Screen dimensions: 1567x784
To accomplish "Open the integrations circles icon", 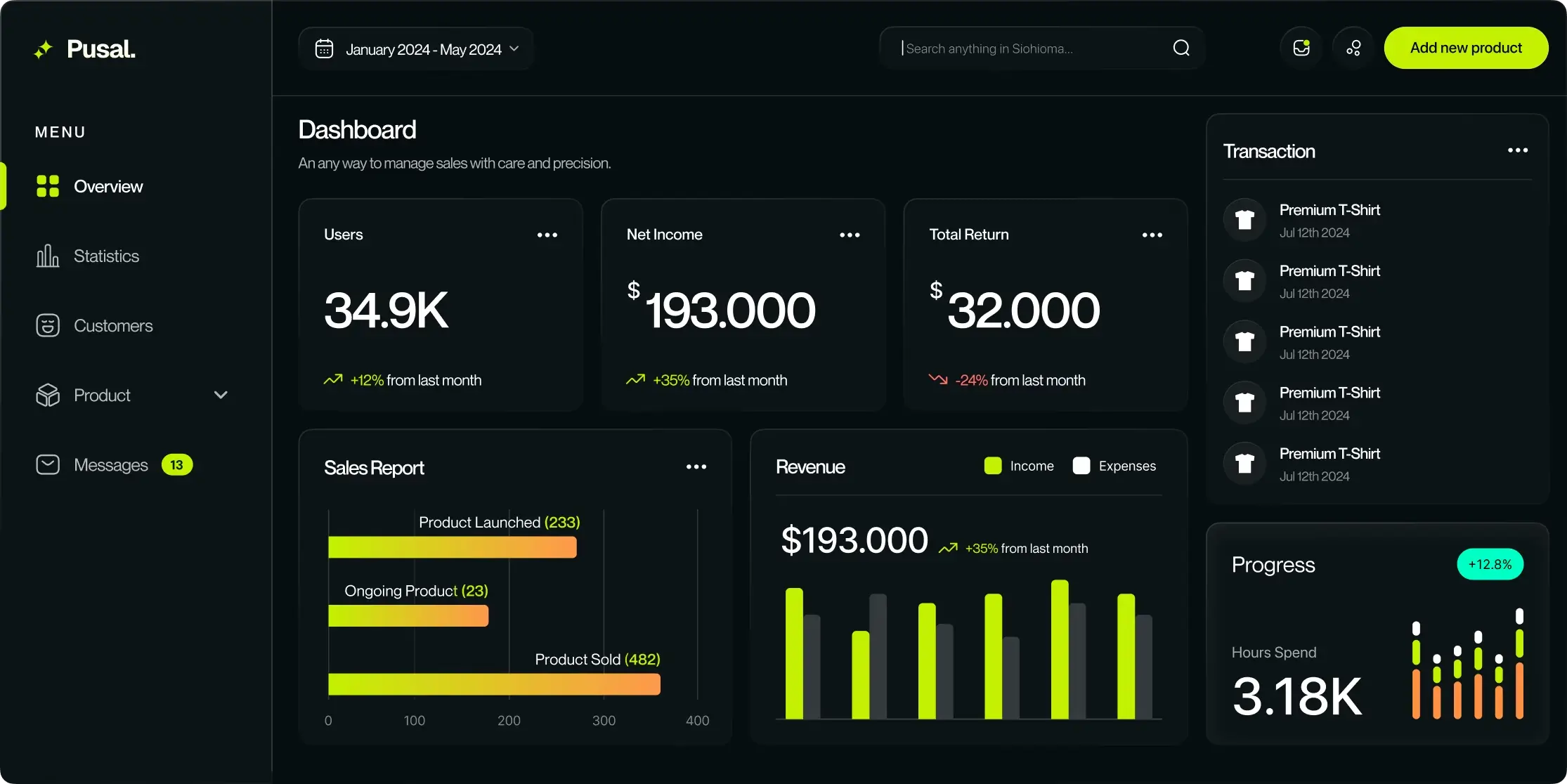I will (x=1353, y=48).
